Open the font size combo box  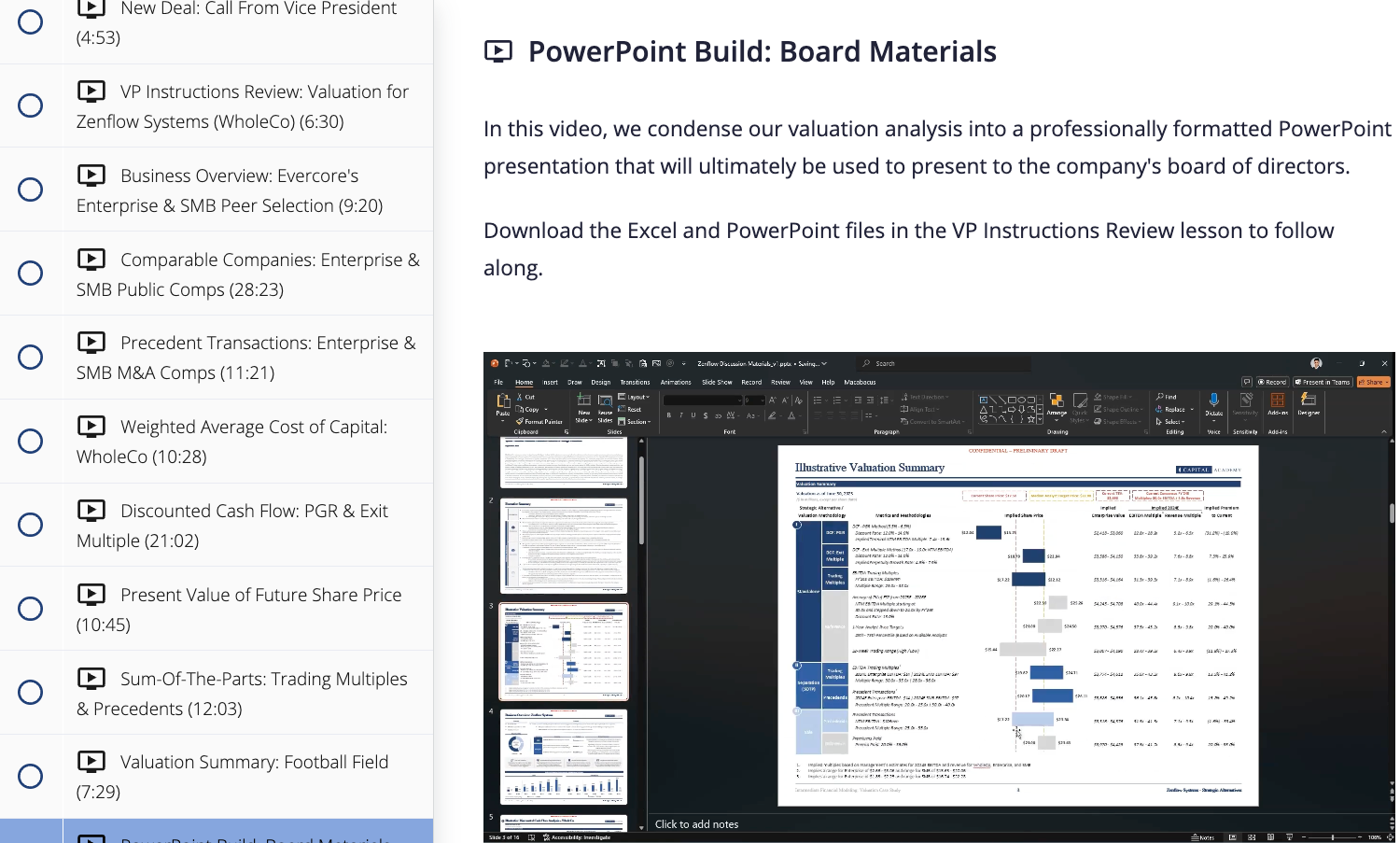coord(754,400)
